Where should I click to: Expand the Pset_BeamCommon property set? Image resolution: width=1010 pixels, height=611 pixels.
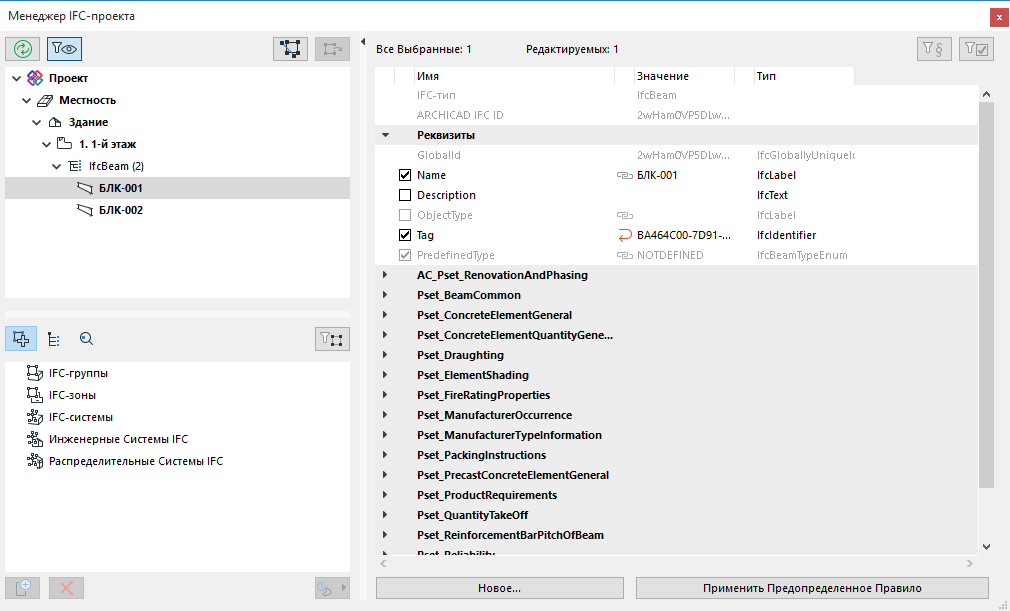click(x=385, y=295)
